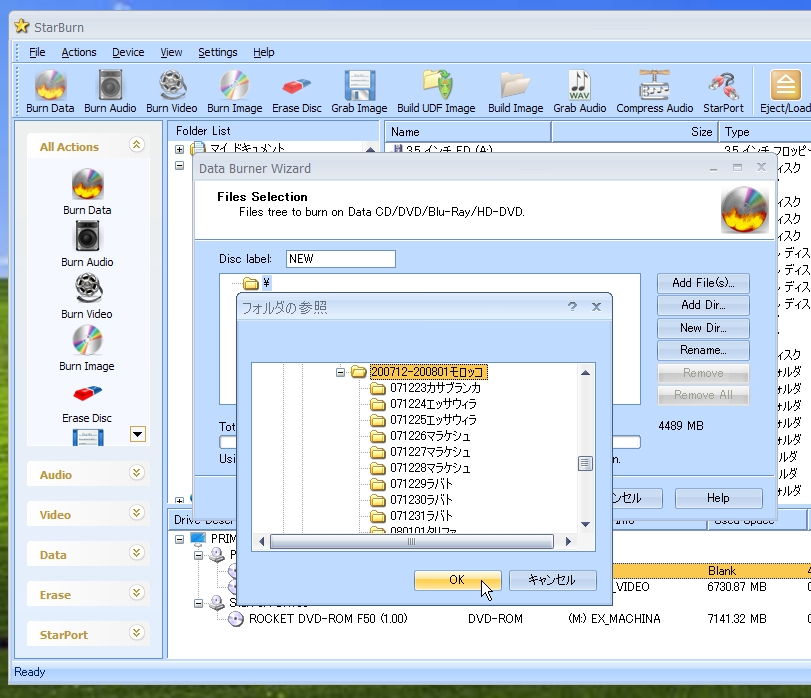The image size is (811, 698).
Task: Click the folder tree scroll down arrow
Action: (x=585, y=524)
